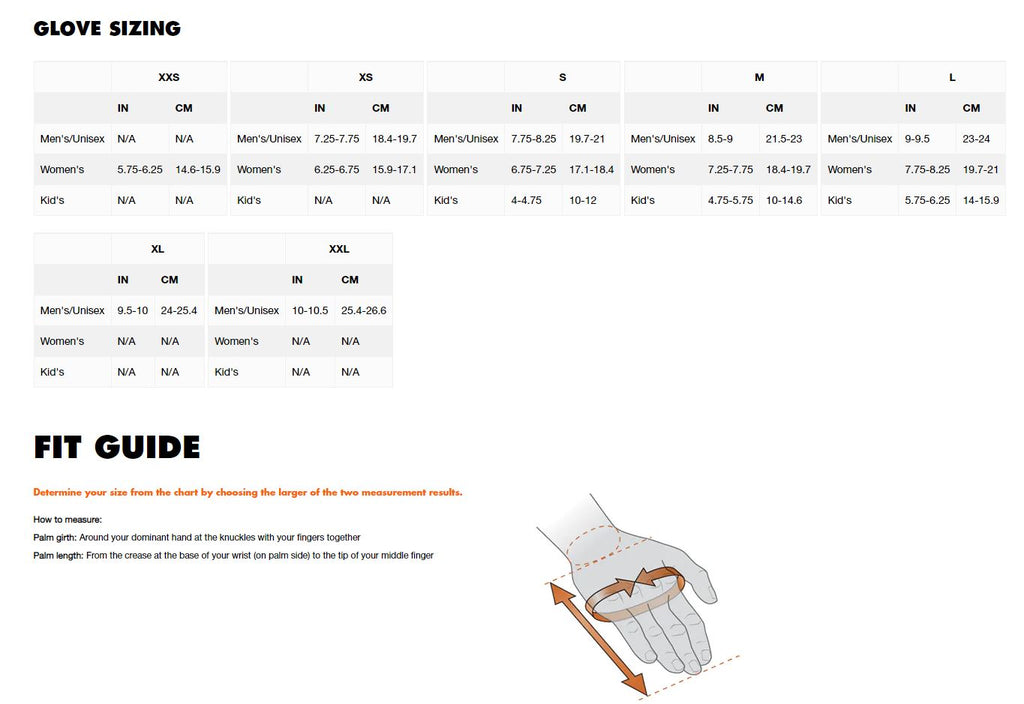Click Kid's XS cm "N/A" cell
Viewport: 1024px width, 704px height.
click(x=381, y=200)
